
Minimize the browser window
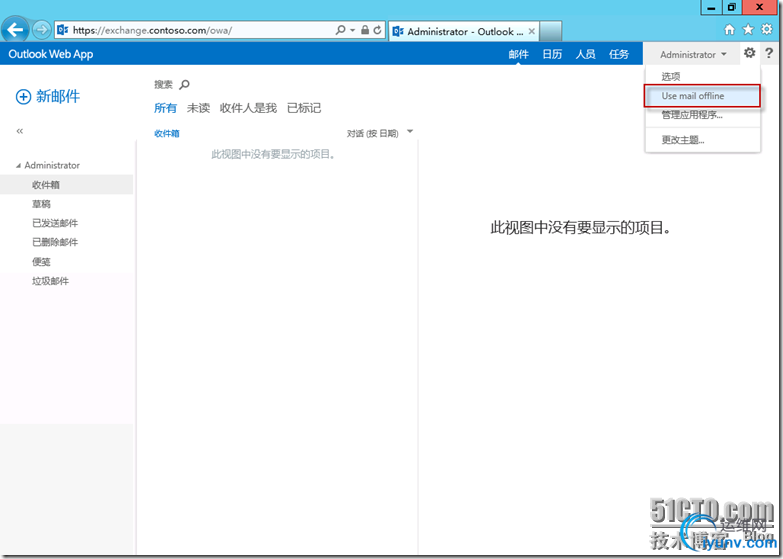tap(711, 7)
